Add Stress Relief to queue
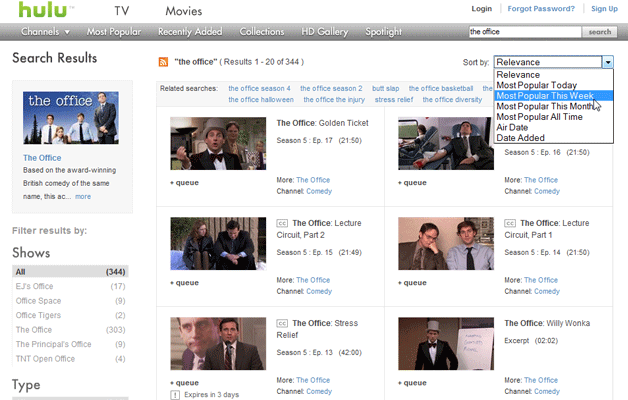 click(x=185, y=383)
